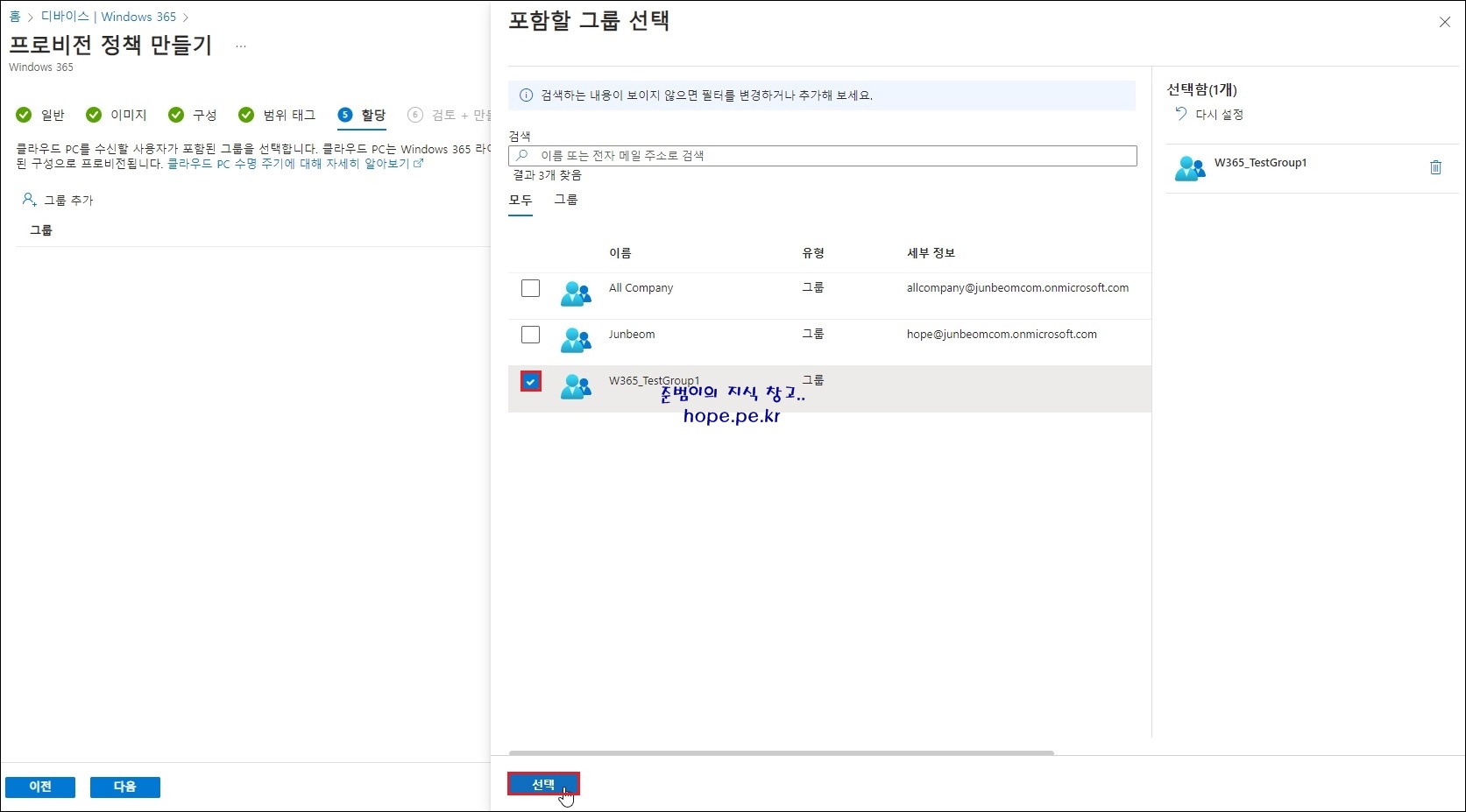Screen dimensions: 1466x812
Task: Click 다시 설정 to reset selection
Action: pyautogui.click(x=1220, y=115)
